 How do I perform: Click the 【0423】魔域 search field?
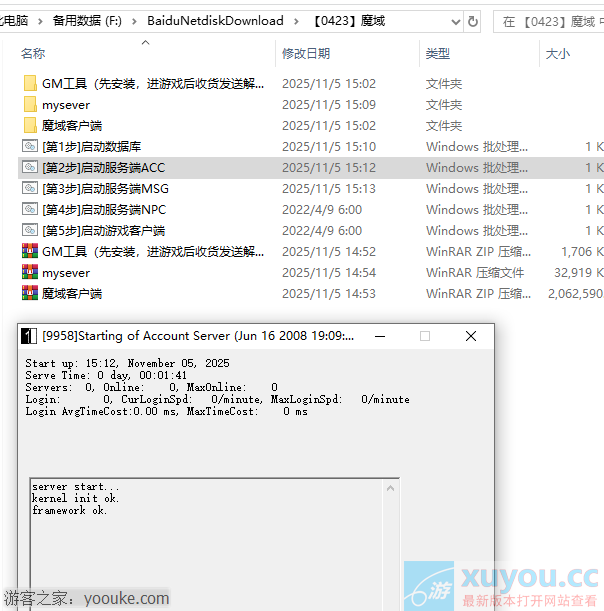pos(549,21)
